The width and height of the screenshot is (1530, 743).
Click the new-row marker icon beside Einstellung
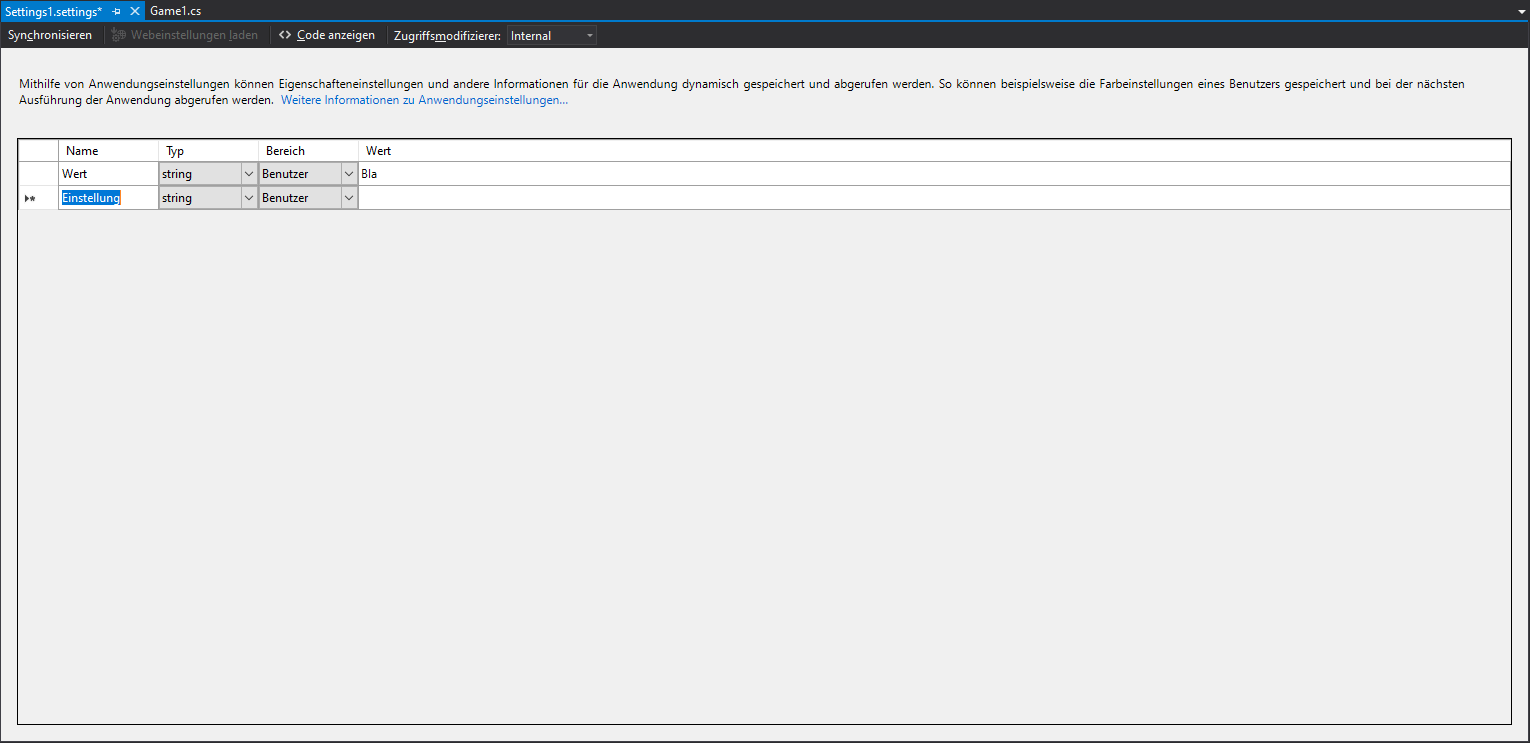30,199
